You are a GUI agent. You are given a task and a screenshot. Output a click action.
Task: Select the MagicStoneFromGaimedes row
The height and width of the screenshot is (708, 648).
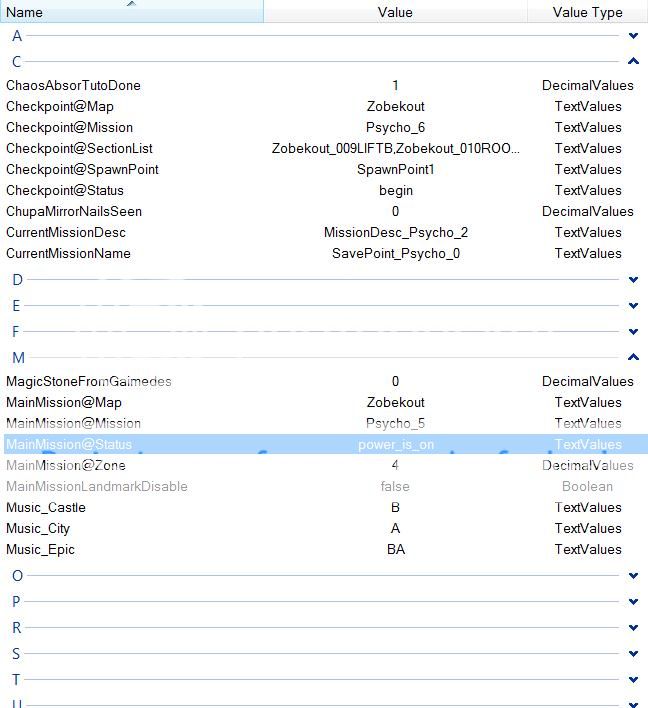[88, 382]
